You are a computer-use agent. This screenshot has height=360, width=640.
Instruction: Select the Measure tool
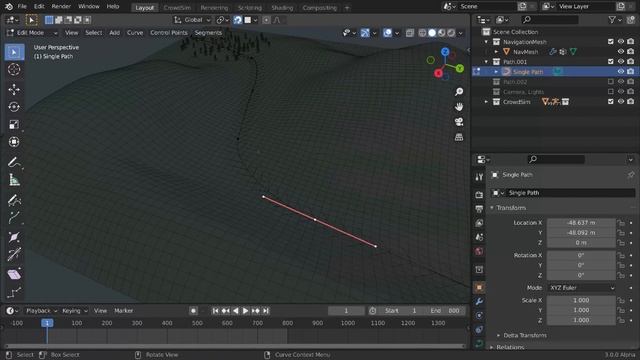(14, 180)
